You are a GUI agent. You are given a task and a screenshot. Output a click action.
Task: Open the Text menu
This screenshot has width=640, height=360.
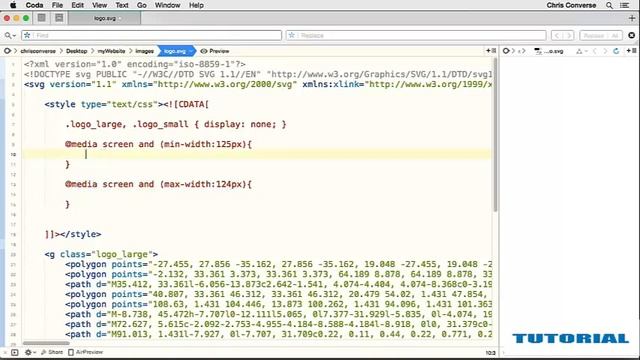coord(122,5)
